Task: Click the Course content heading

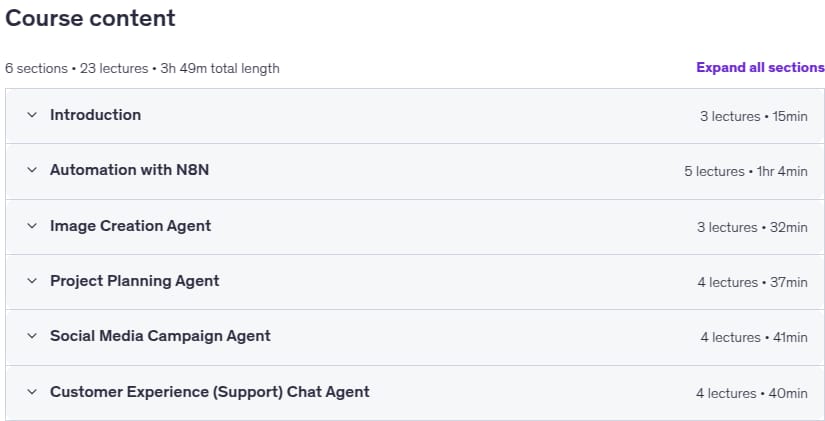Action: click(x=90, y=18)
